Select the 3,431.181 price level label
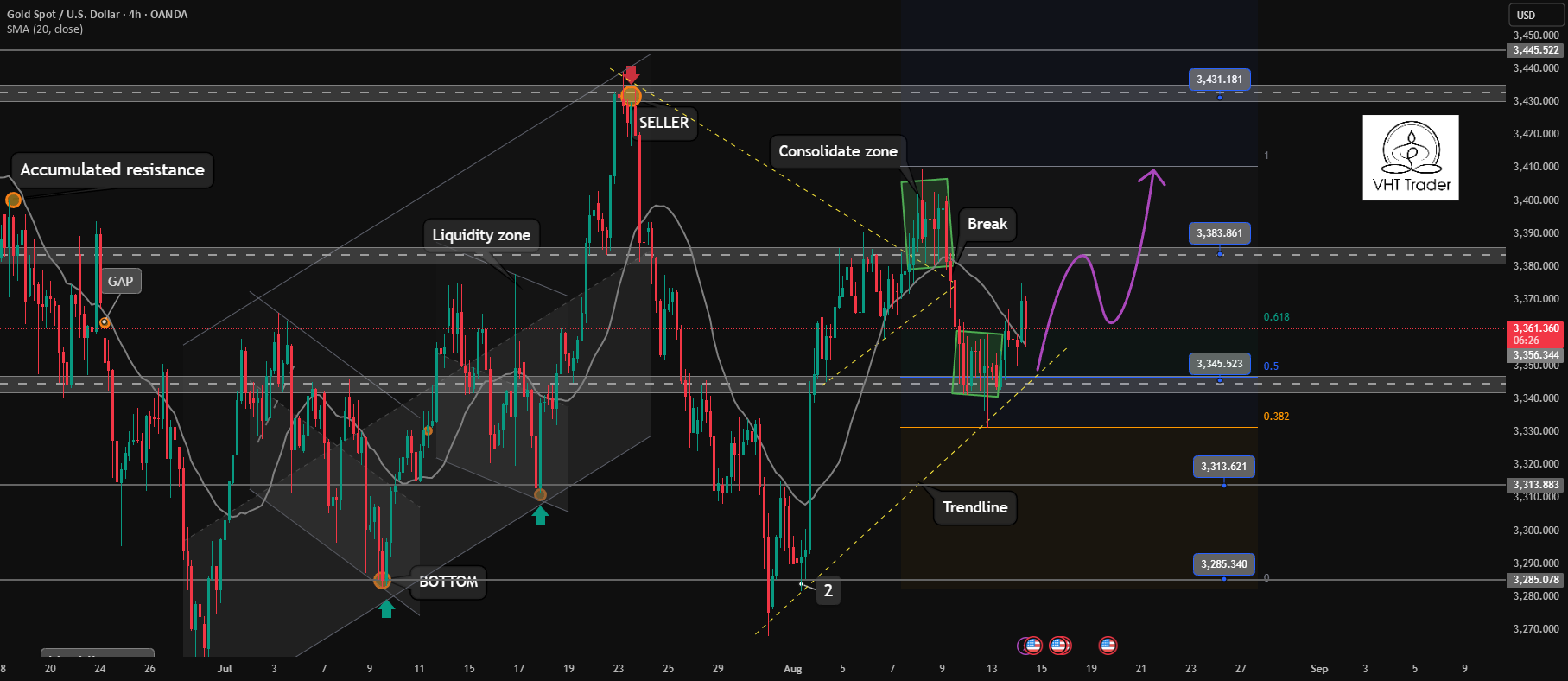The width and height of the screenshot is (1568, 681). click(x=1219, y=80)
